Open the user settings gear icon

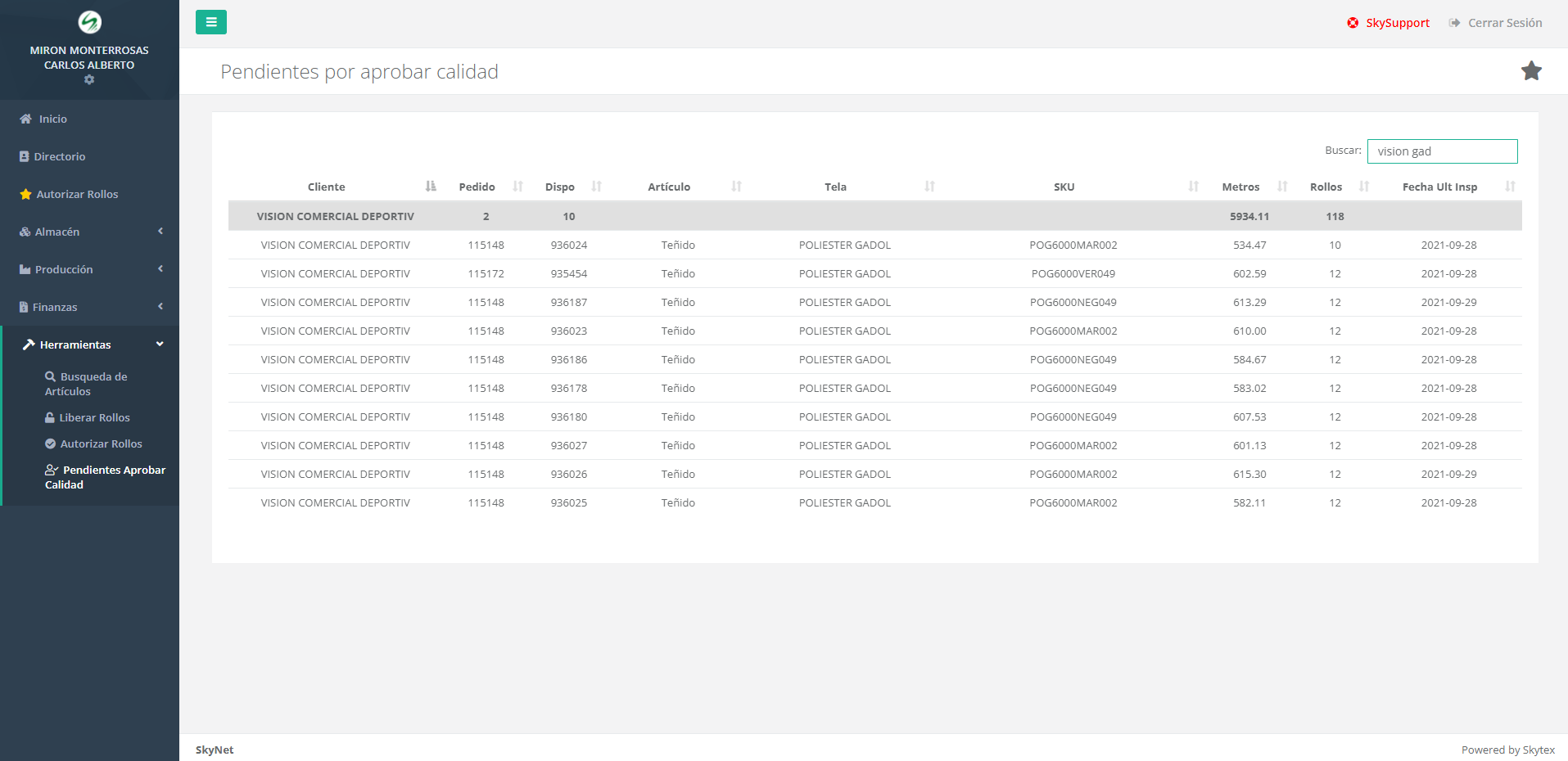point(89,80)
